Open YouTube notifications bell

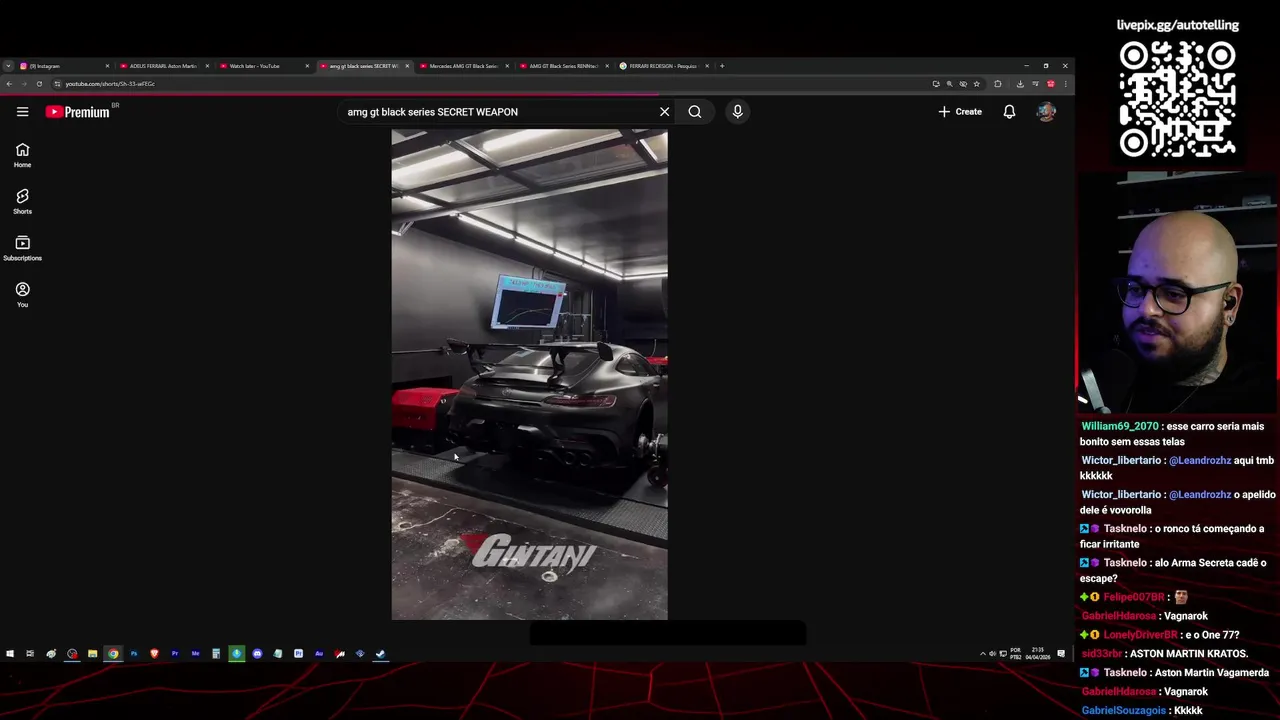coord(1009,112)
